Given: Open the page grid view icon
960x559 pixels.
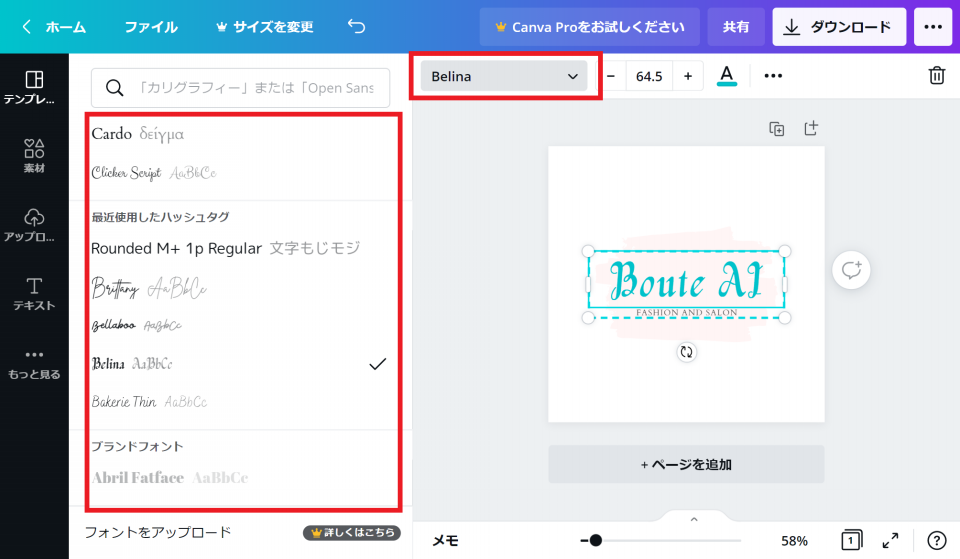Looking at the screenshot, I should 851,540.
